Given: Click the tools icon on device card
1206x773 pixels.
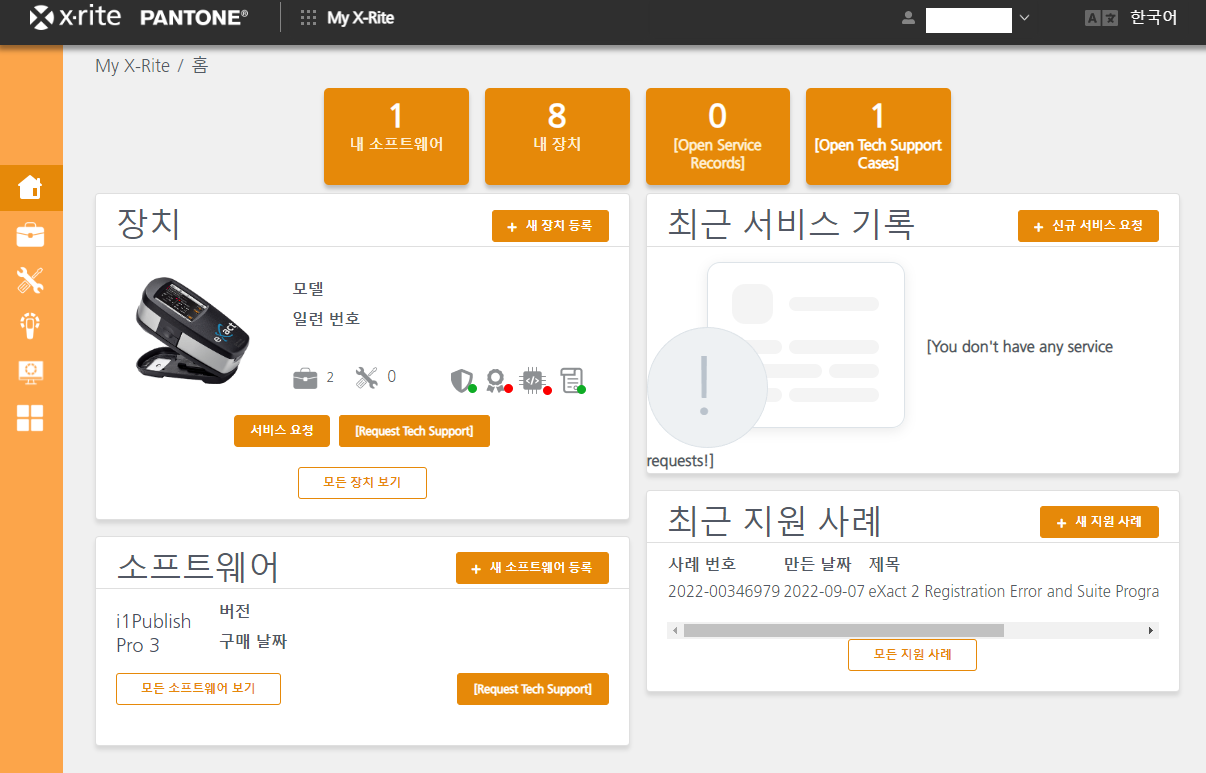Looking at the screenshot, I should (367, 378).
